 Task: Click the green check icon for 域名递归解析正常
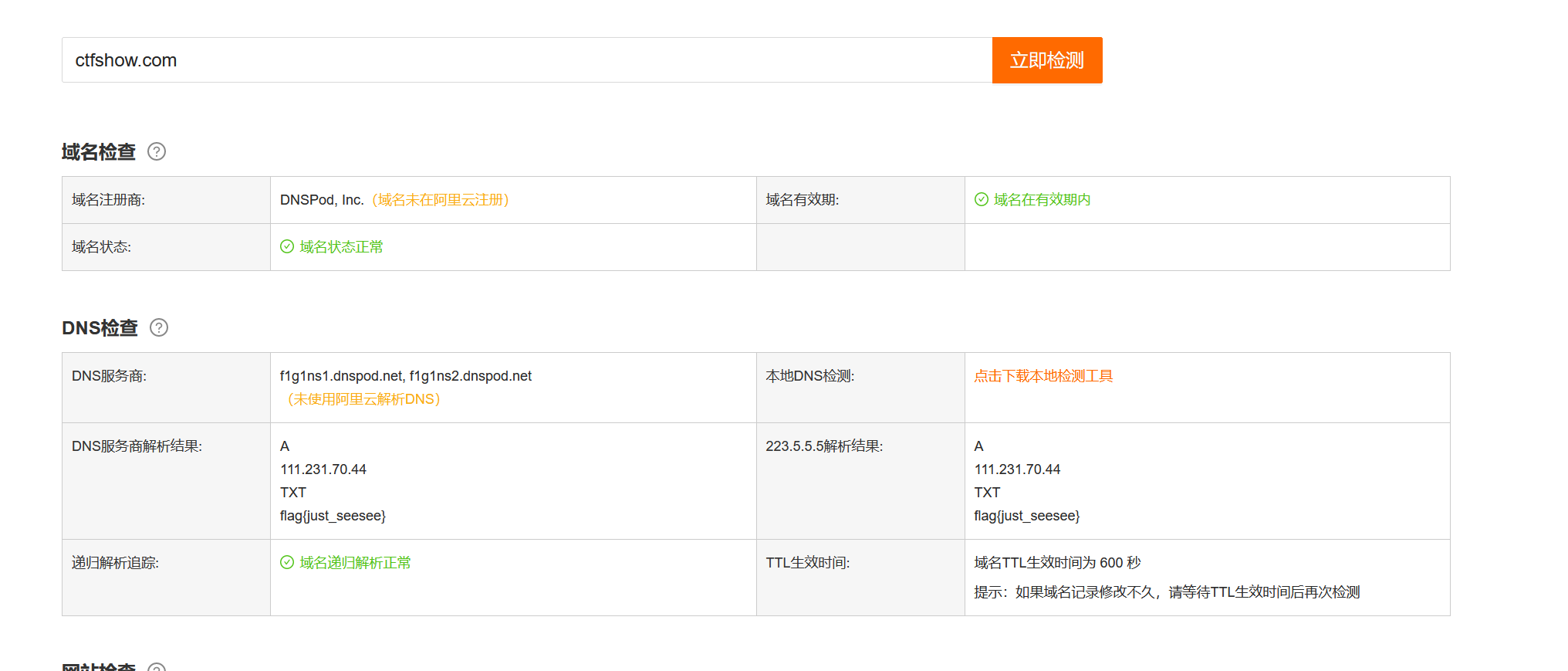pyautogui.click(x=287, y=562)
